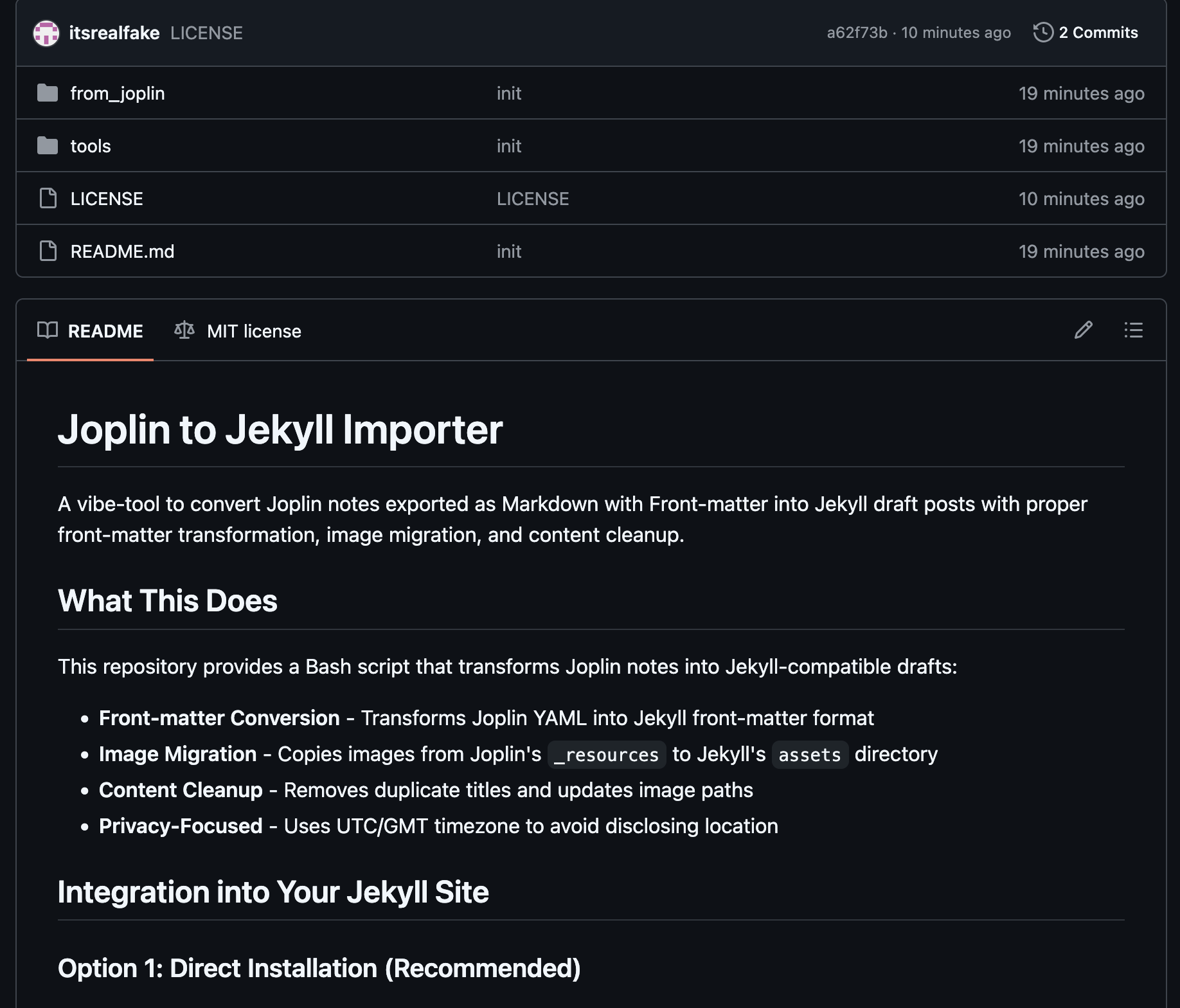The image size is (1180, 1008).
Task: Open the commit history clock icon
Action: point(1042,32)
